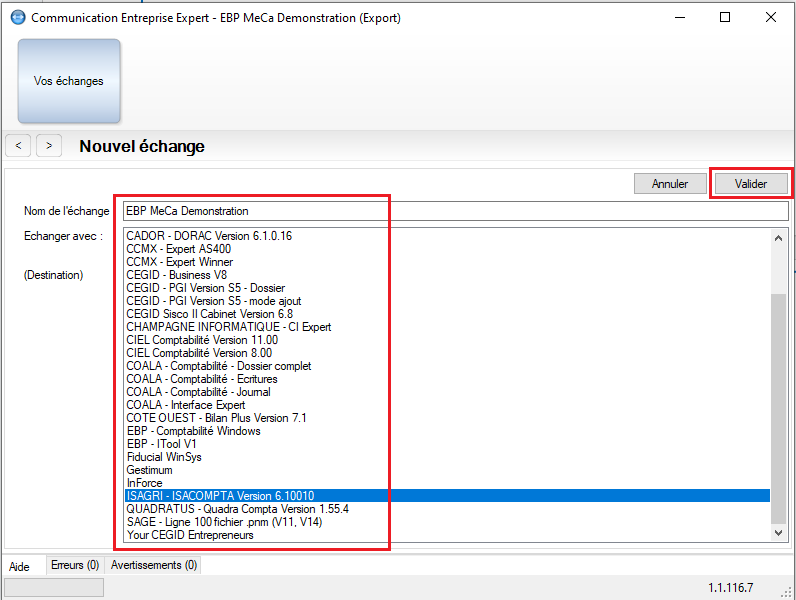
Task: Select Fiducial WinSys entry
Action: pyautogui.click(x=447, y=457)
